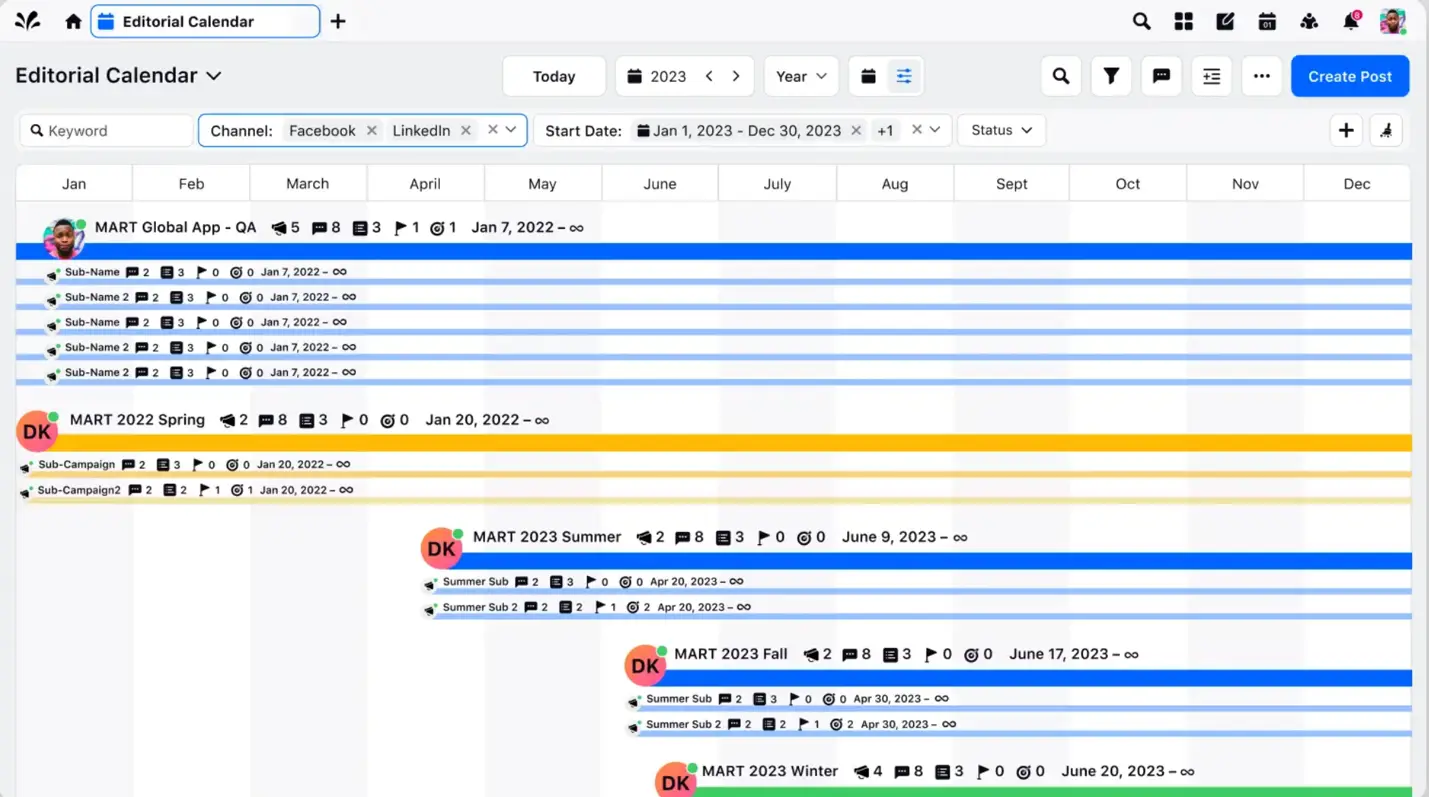Search within the calendar toolbar
Image resolution: width=1429 pixels, height=797 pixels.
pos(1061,76)
